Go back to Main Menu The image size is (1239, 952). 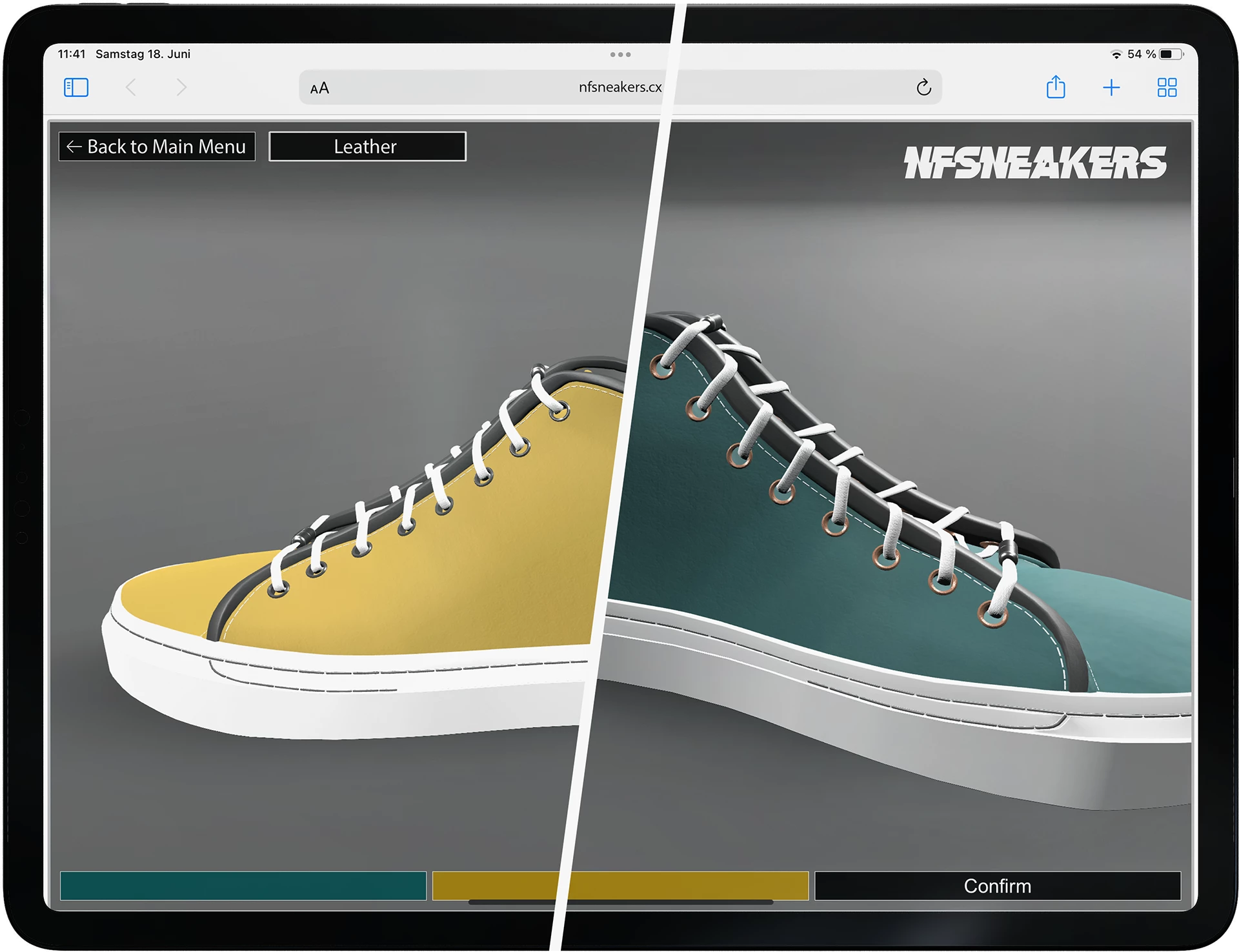pos(157,147)
